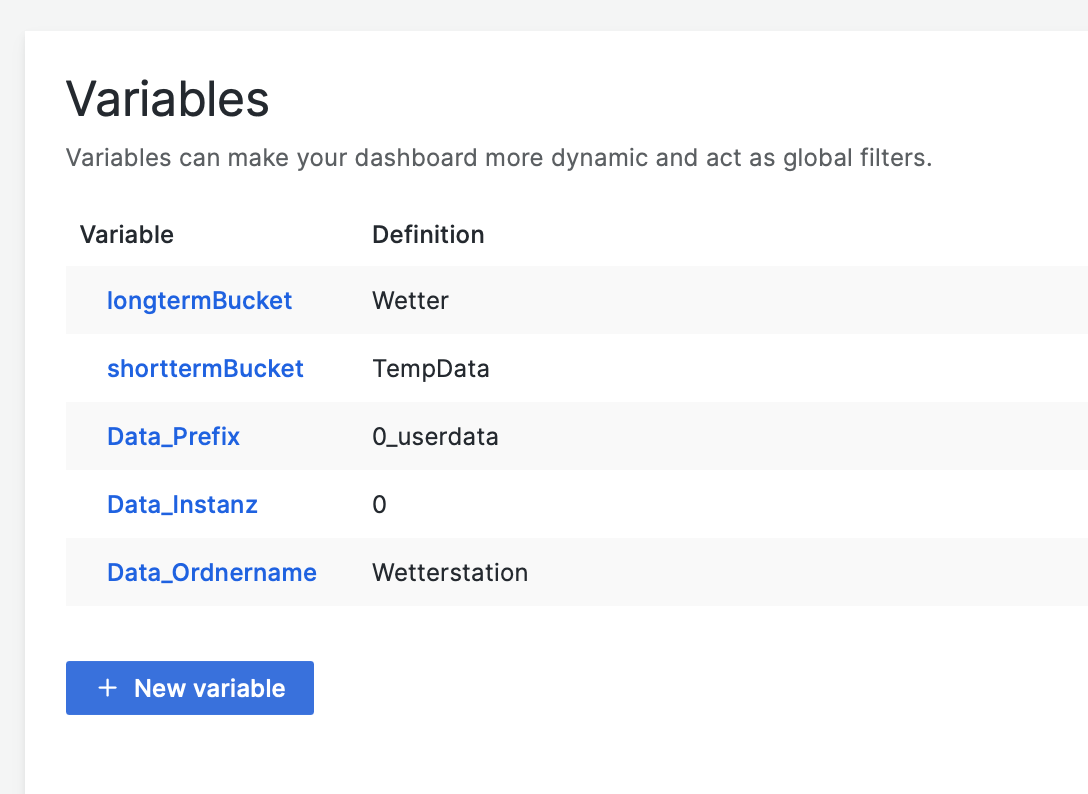Open the shorttermBucket variable
Viewport: 1088px width, 794px height.
point(205,368)
